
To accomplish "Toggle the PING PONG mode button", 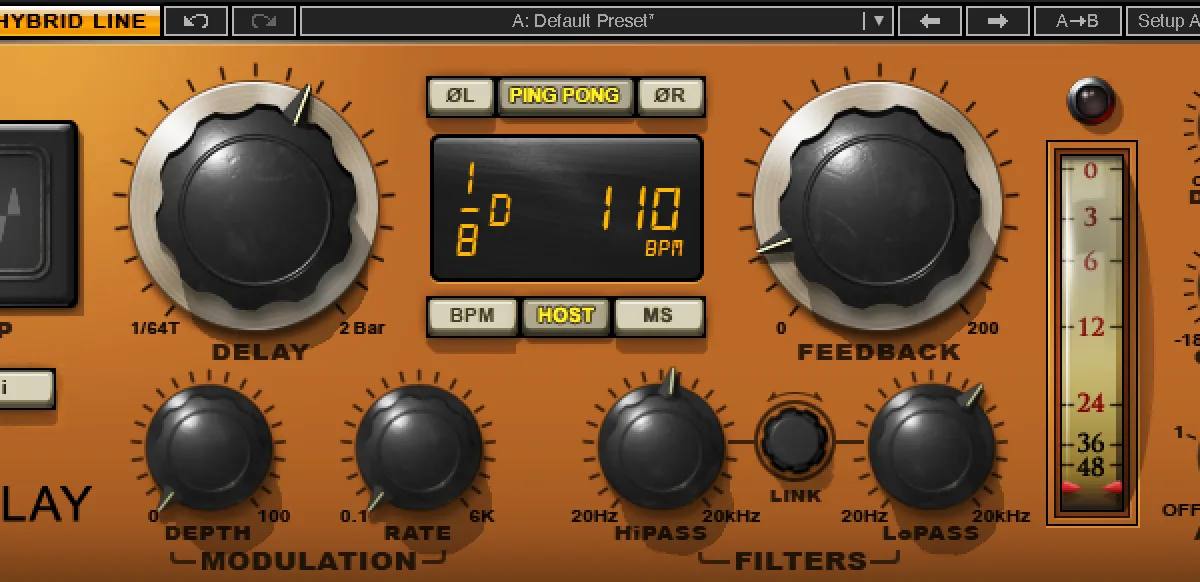I will pos(565,96).
